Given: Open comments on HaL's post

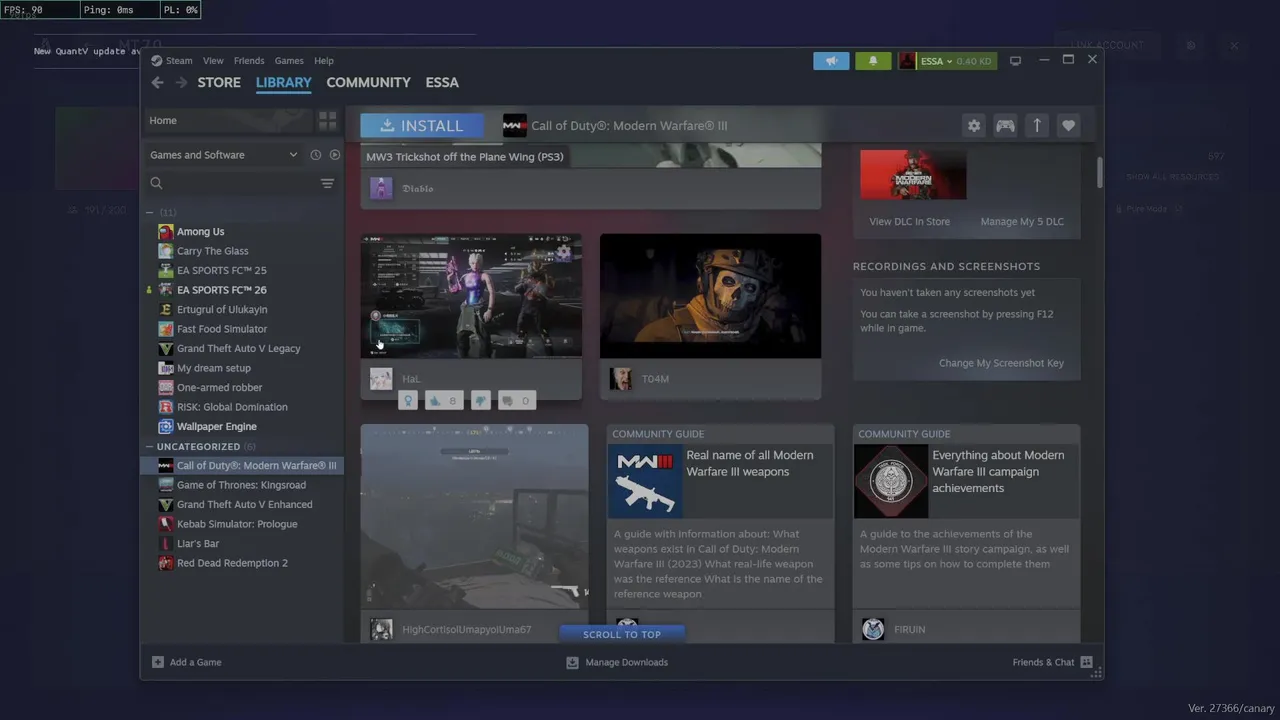Looking at the screenshot, I should click(x=516, y=400).
